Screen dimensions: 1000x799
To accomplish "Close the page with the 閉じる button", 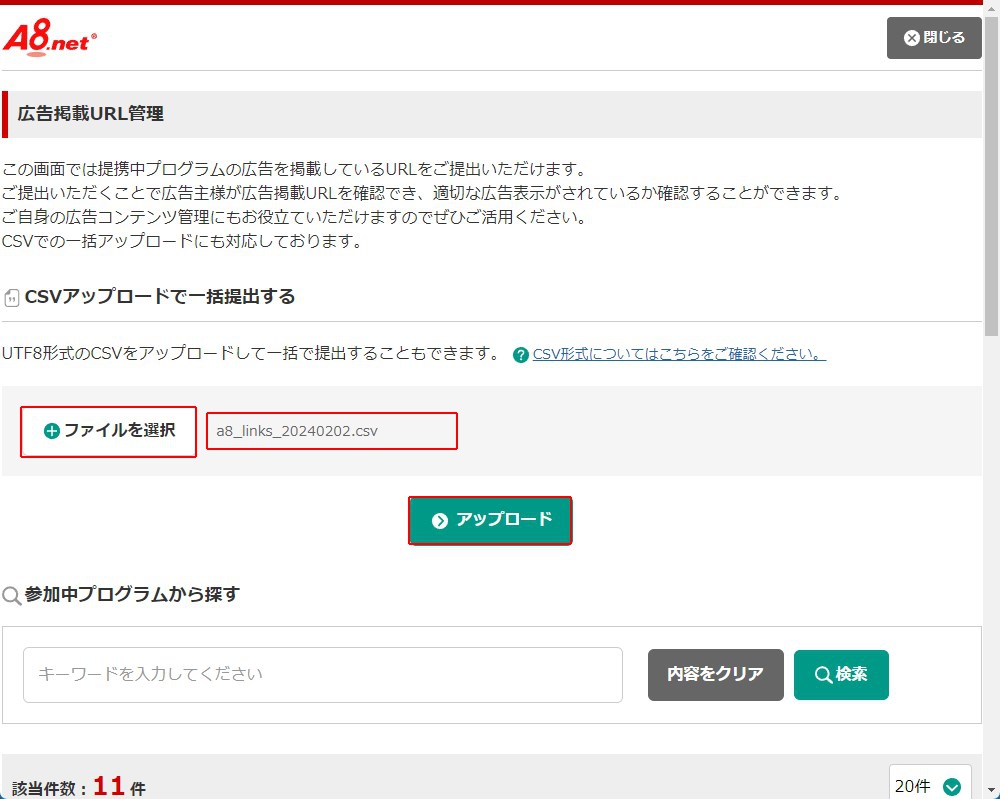I will (934, 38).
